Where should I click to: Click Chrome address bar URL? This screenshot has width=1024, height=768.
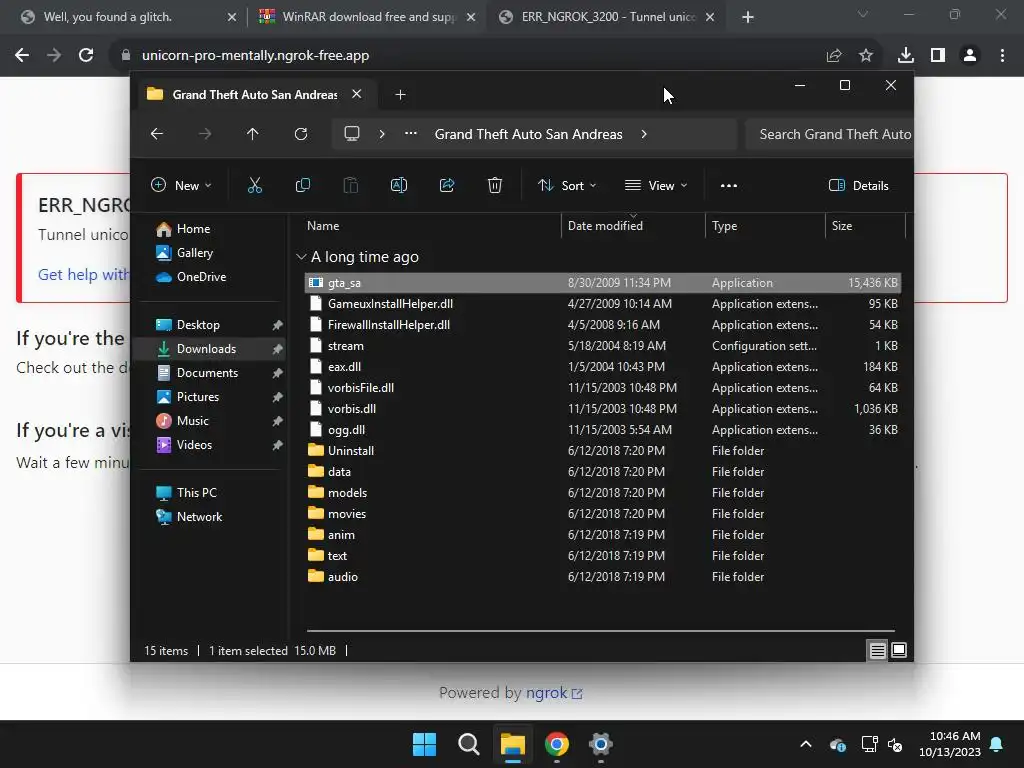(255, 56)
